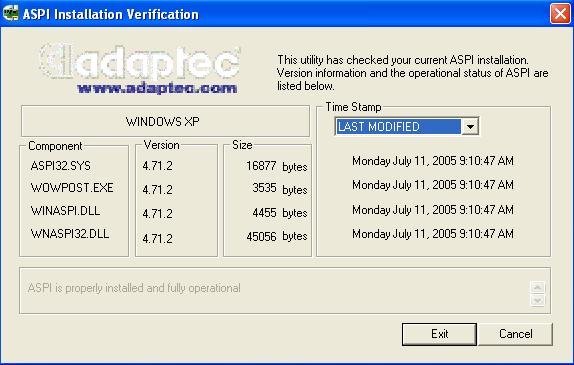Viewport: 574px width, 365px height.
Task: Open the LAST MODIFIED time stamp dropdown arrow
Action: (x=470, y=127)
